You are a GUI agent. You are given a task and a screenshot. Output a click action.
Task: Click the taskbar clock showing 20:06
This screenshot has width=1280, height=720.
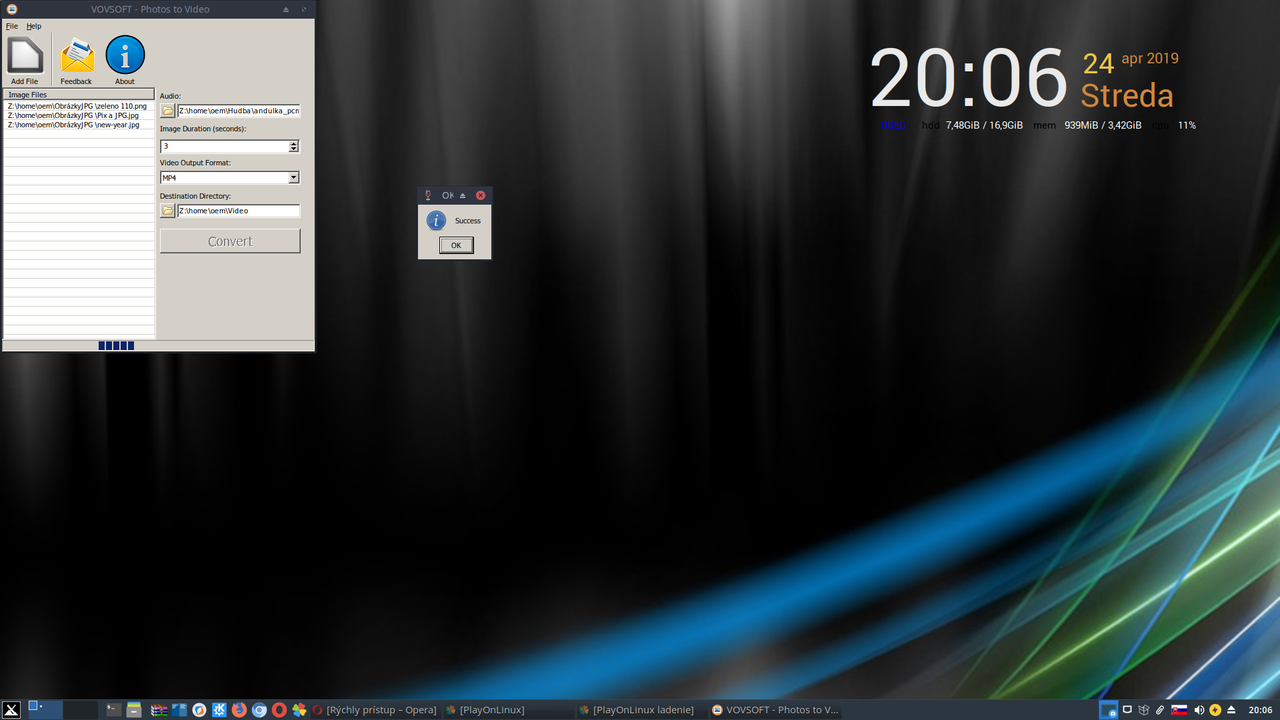(x=1260, y=710)
